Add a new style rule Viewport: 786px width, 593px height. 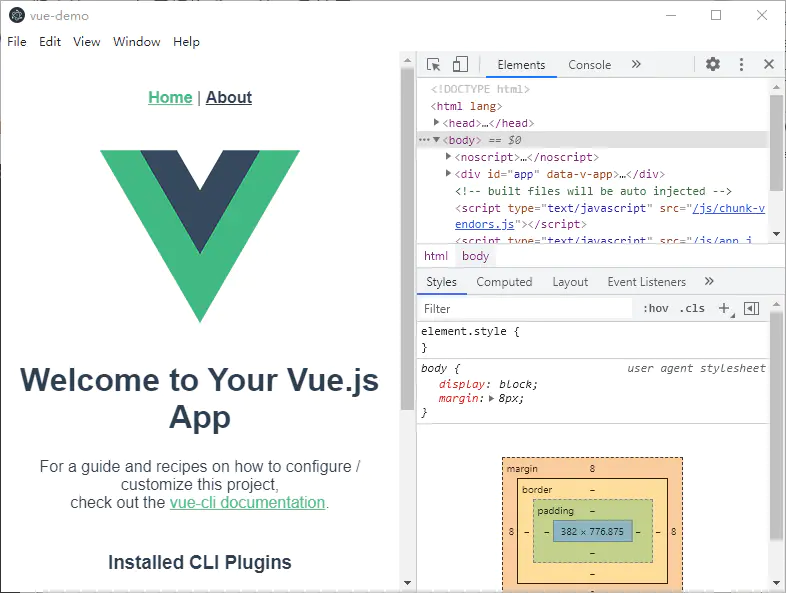coord(725,308)
